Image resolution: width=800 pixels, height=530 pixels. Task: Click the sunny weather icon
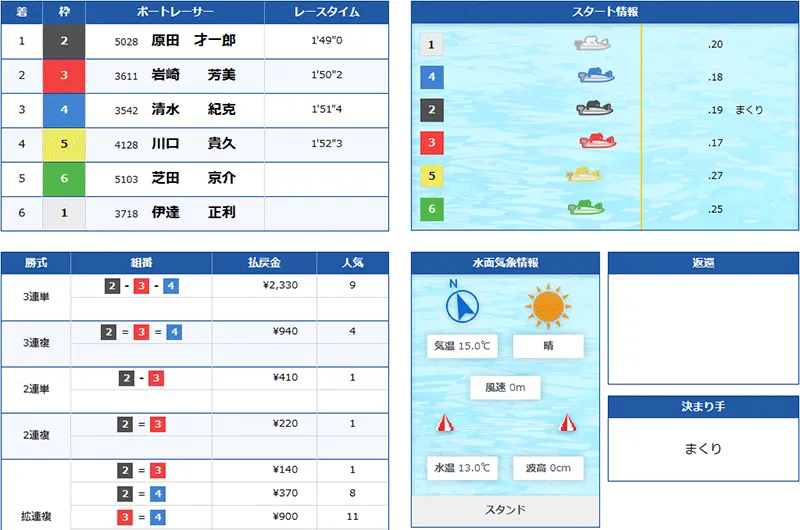[x=548, y=306]
